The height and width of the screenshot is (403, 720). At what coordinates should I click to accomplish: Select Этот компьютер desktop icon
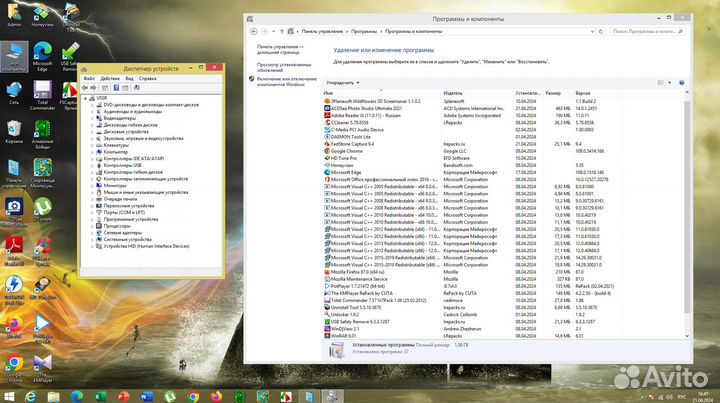pyautogui.click(x=14, y=54)
